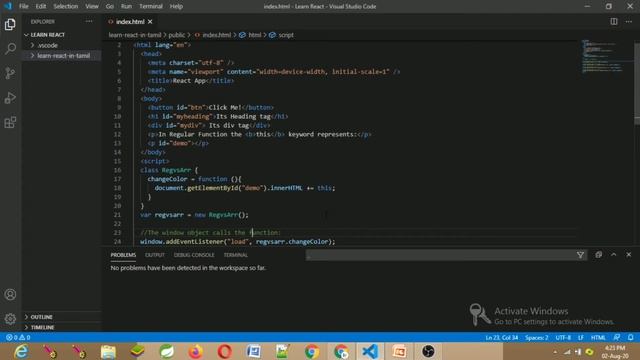Viewport: 640px width, 360px height.
Task: Select the index.html editor tab
Action: click(130, 22)
